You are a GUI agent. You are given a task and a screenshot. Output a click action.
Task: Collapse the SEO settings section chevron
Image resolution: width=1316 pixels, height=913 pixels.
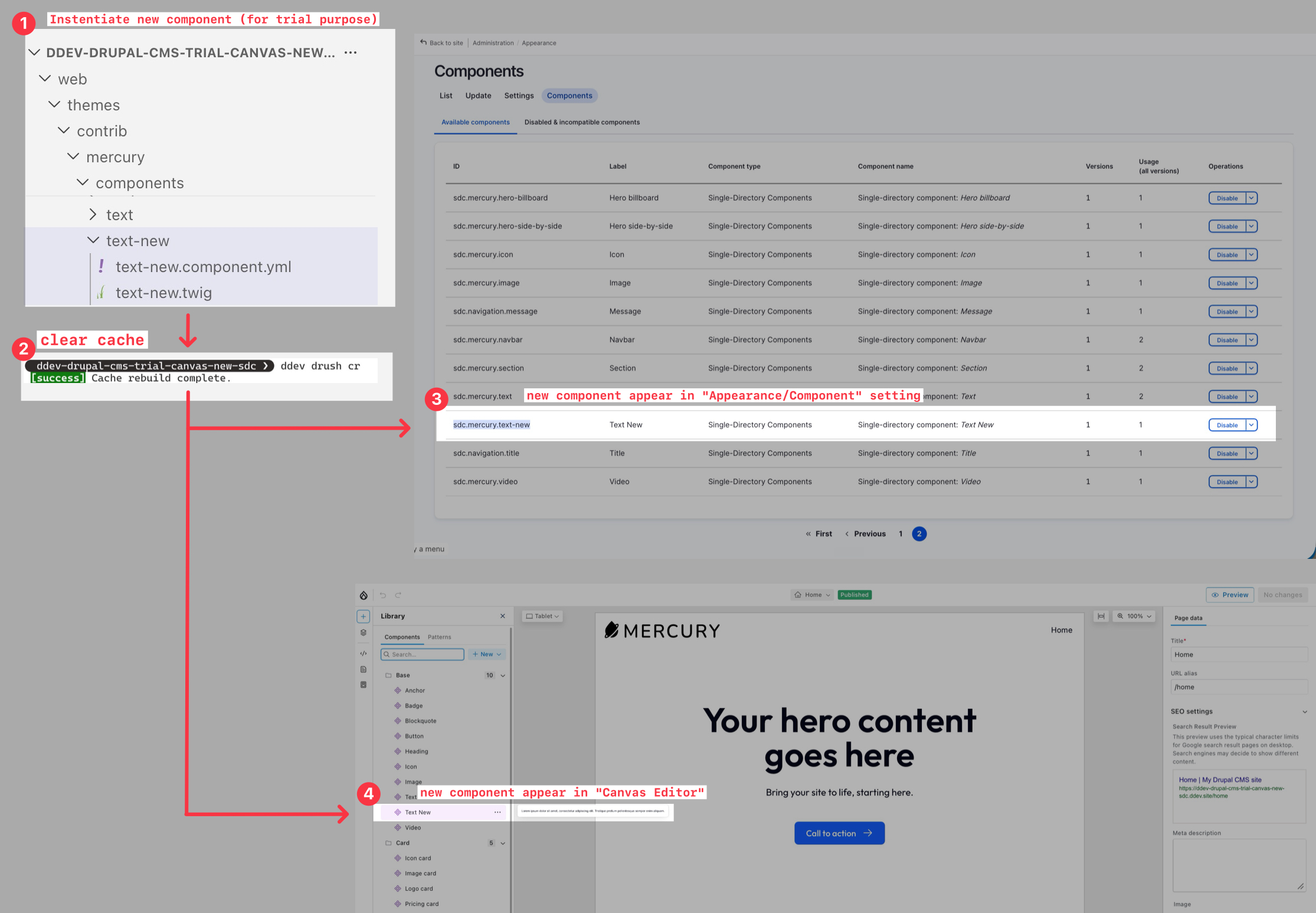[x=1305, y=712]
